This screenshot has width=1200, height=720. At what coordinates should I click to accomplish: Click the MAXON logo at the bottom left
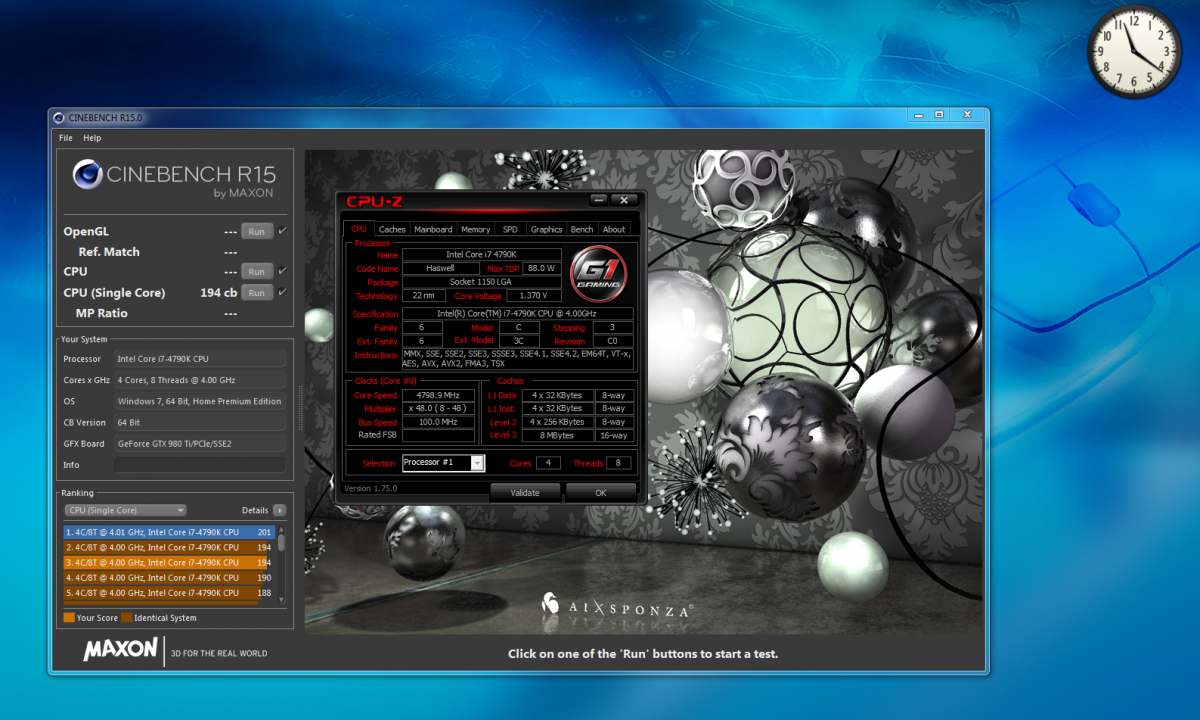[x=120, y=650]
